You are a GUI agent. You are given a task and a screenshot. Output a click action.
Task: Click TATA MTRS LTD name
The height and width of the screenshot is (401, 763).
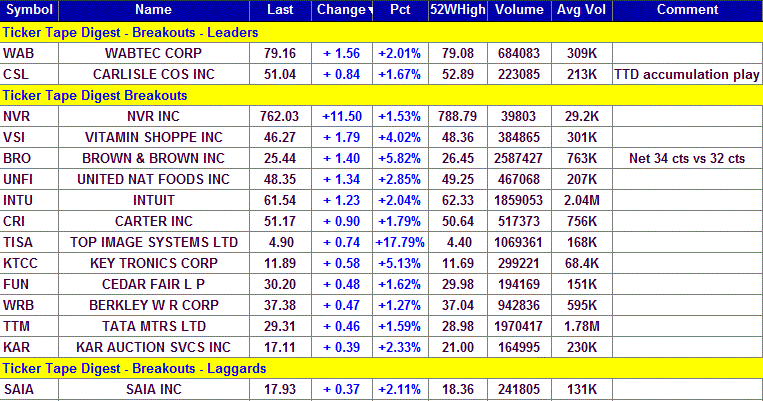(154, 326)
